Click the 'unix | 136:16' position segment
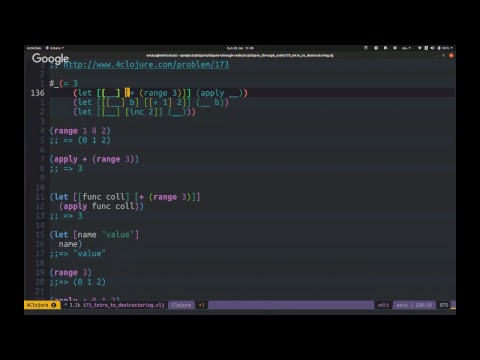The width and height of the screenshot is (480, 360). click(414, 305)
